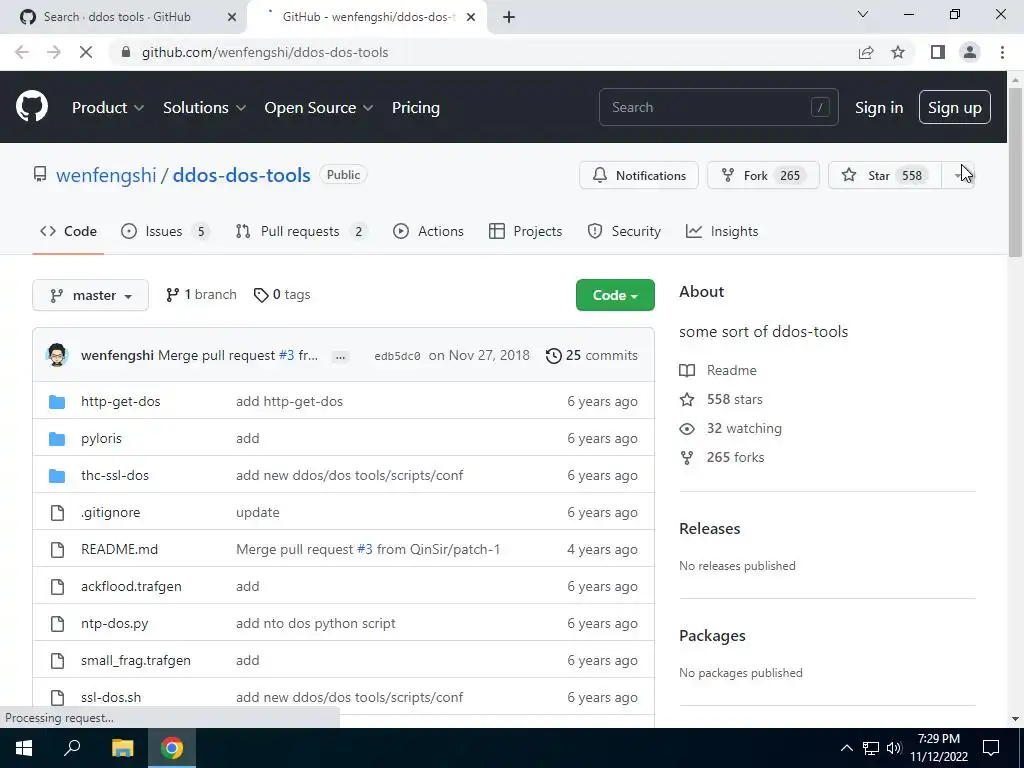
Task: Open the master branch selector
Action: click(x=90, y=295)
